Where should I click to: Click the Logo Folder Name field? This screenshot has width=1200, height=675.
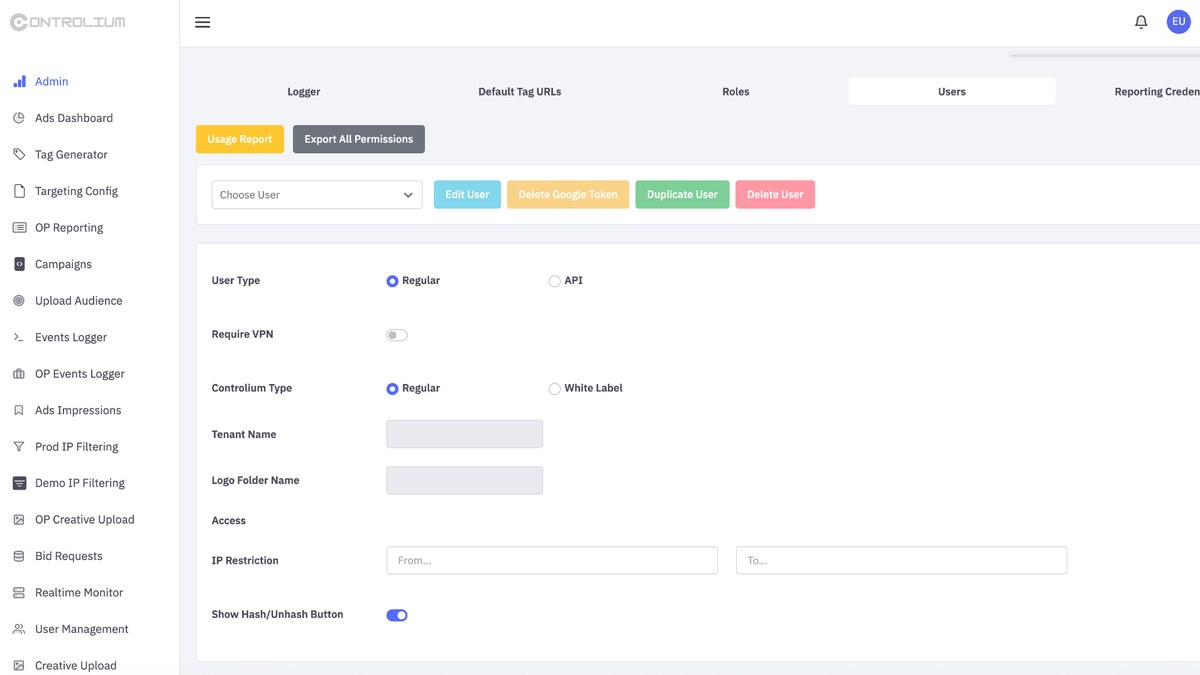point(464,480)
